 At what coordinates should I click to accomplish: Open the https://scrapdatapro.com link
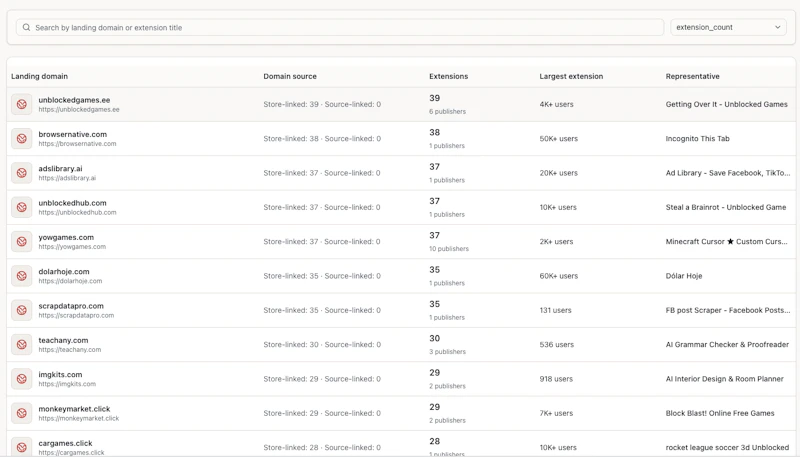click(x=76, y=315)
